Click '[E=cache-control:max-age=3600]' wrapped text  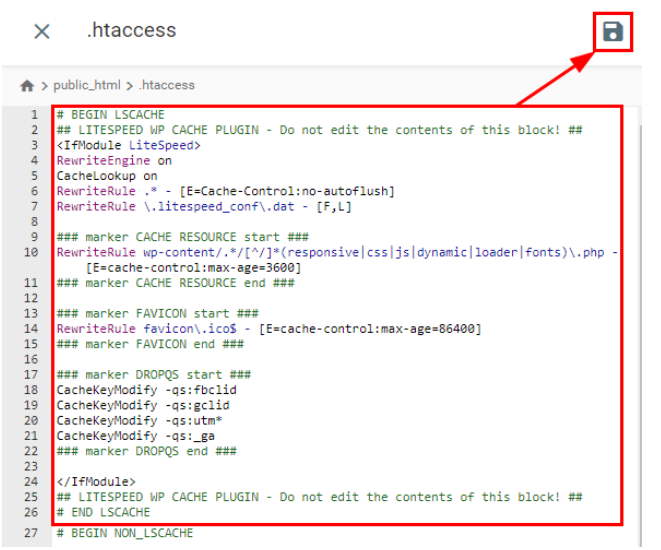193,268
